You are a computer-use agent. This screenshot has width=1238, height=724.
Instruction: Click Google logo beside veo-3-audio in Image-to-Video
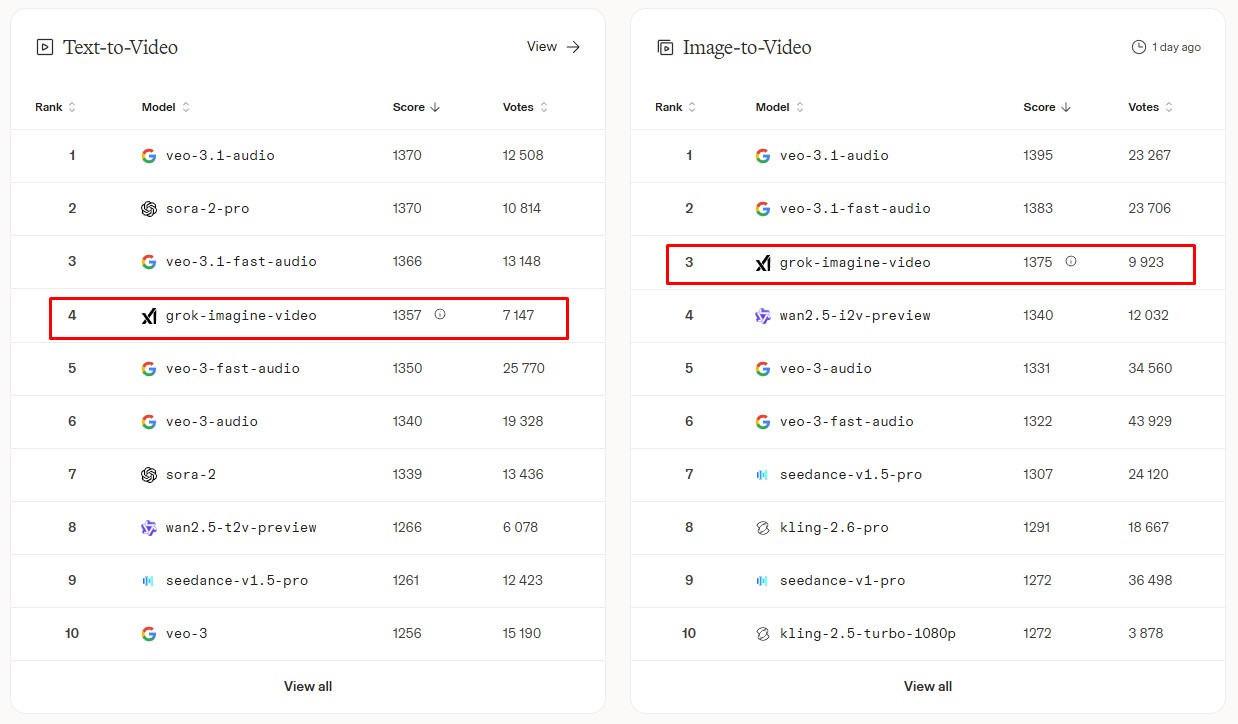click(763, 369)
